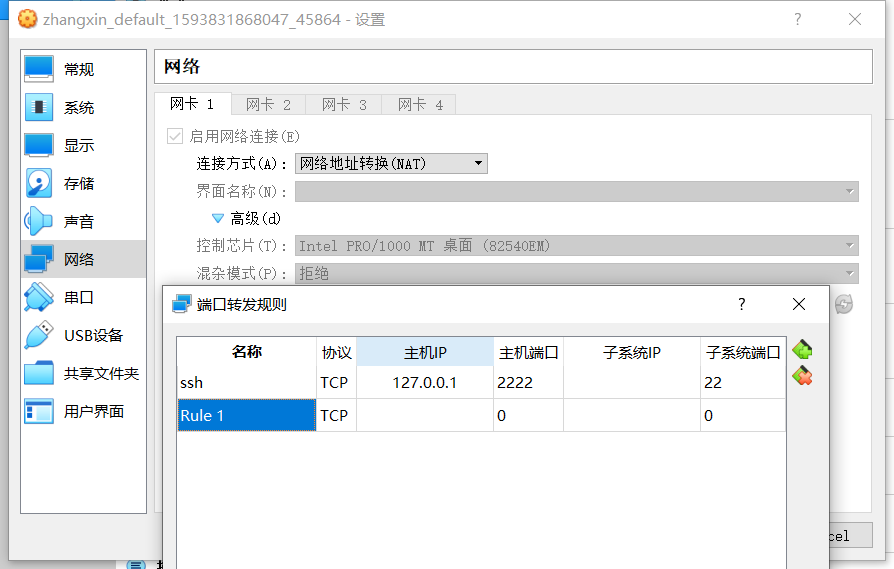
Task: Collapse the 高级 advanced section
Action: tap(218, 218)
